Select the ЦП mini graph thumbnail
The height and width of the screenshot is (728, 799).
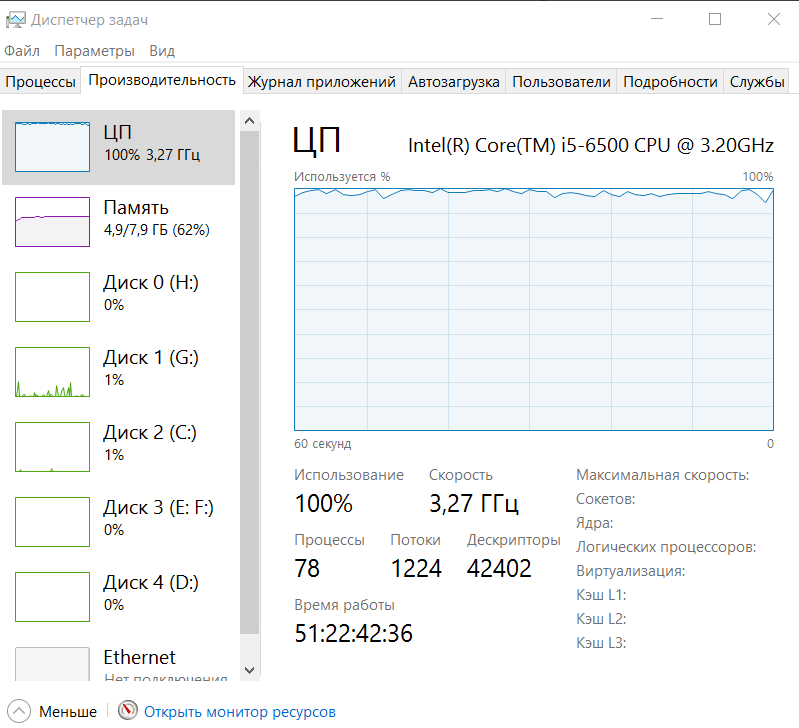pyautogui.click(x=52, y=147)
